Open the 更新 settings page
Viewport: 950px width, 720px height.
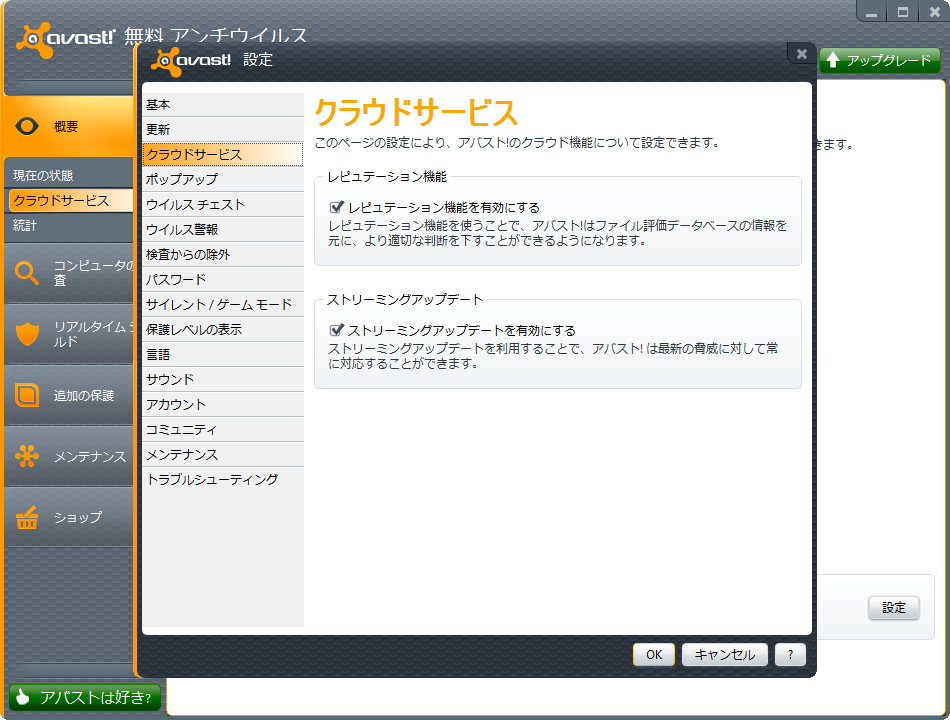pos(223,130)
